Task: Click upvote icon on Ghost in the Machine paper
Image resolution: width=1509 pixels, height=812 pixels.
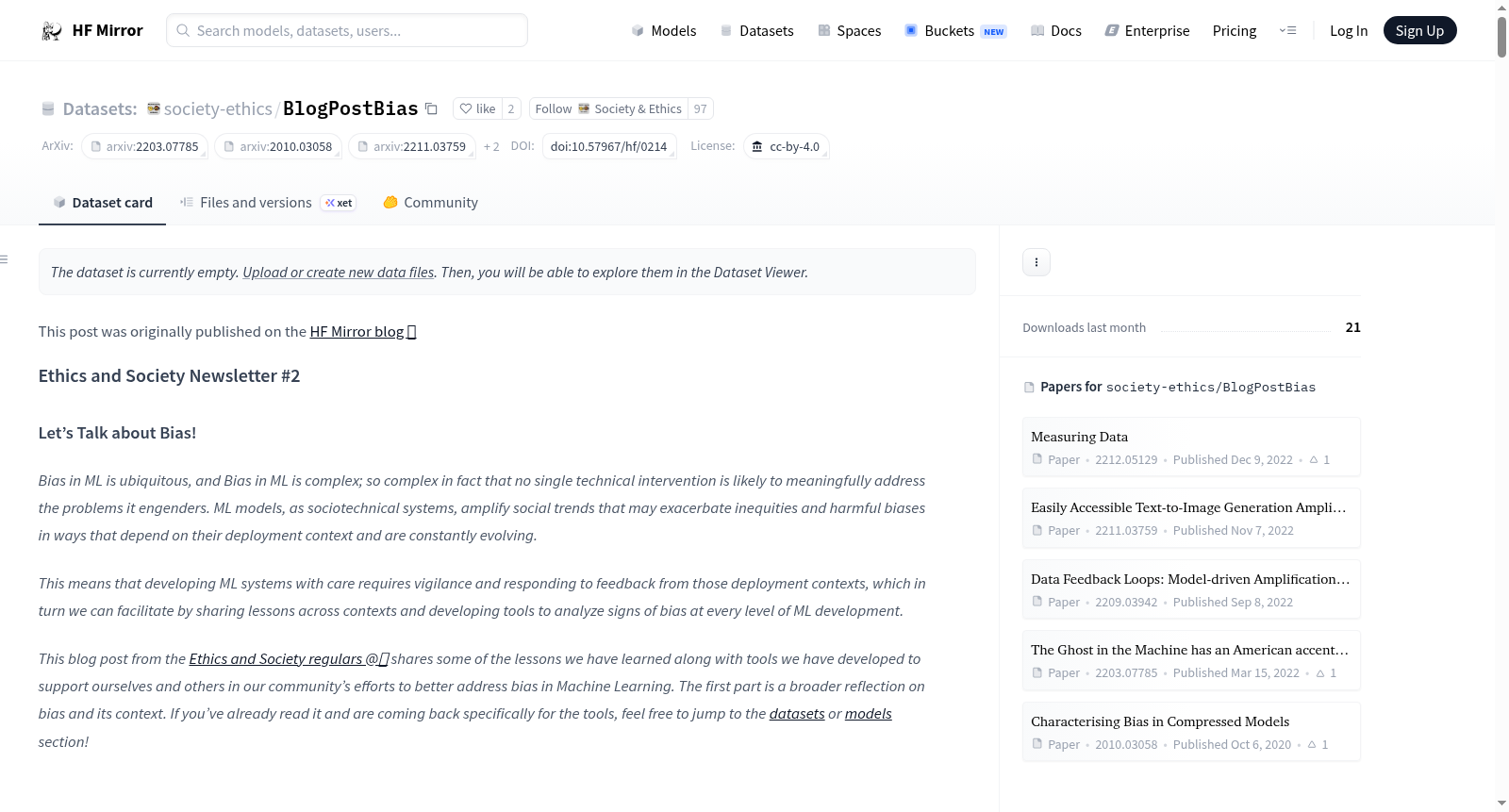Action: [x=1320, y=673]
